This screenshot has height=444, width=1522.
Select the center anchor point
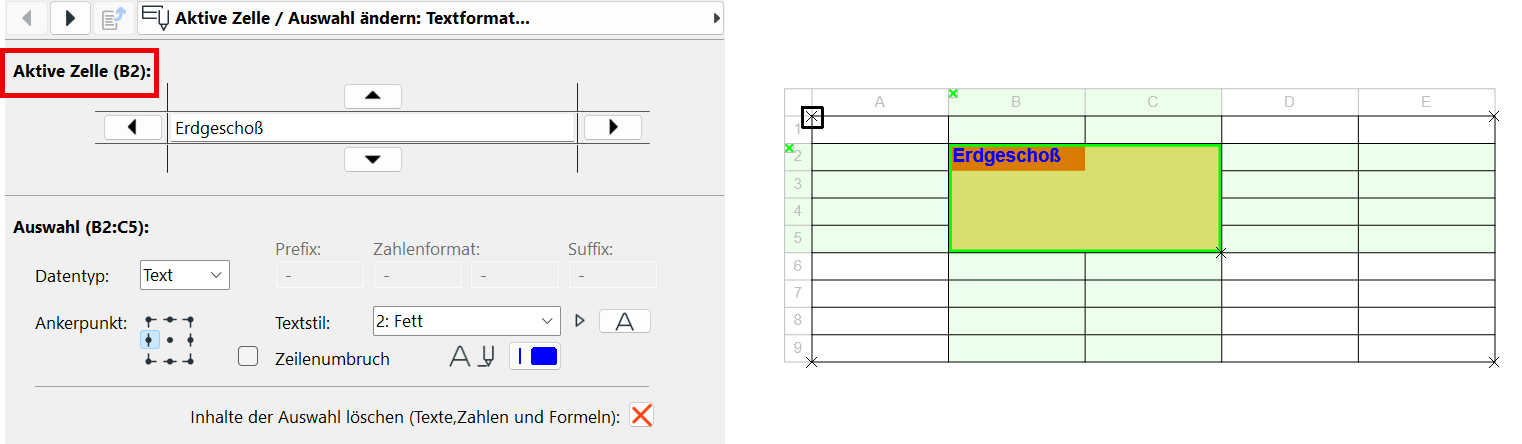click(170, 340)
